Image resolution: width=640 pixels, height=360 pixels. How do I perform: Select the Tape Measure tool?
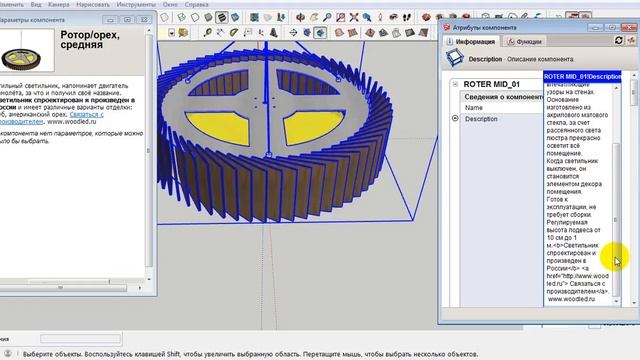coord(207,32)
